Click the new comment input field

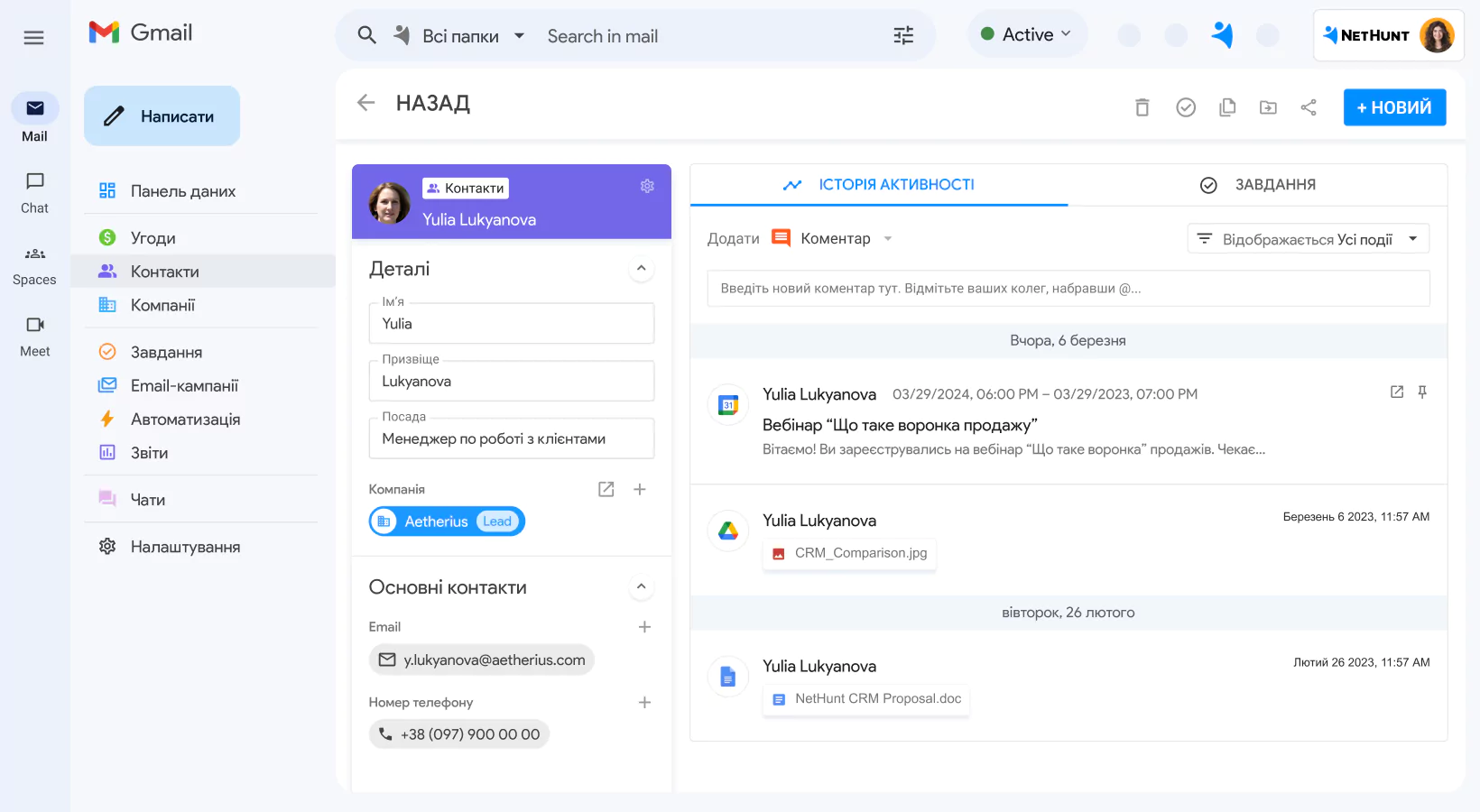click(x=1068, y=289)
